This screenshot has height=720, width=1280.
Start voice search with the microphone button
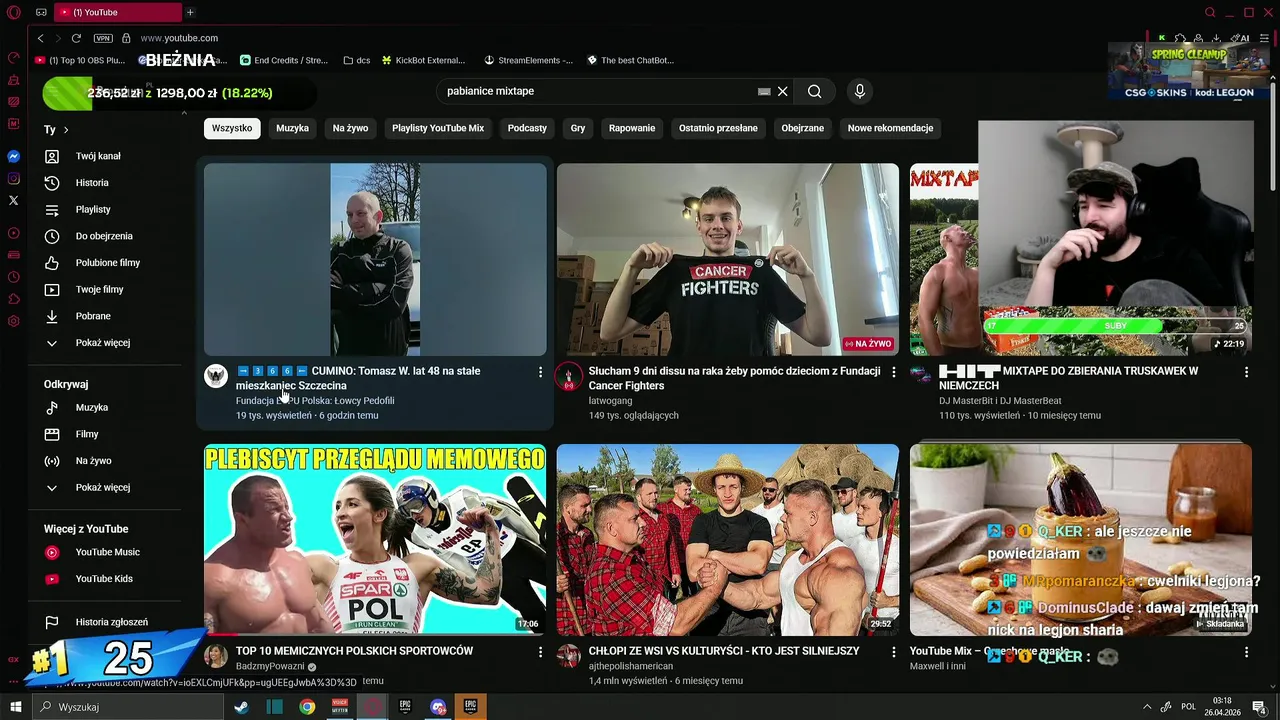pos(859,91)
